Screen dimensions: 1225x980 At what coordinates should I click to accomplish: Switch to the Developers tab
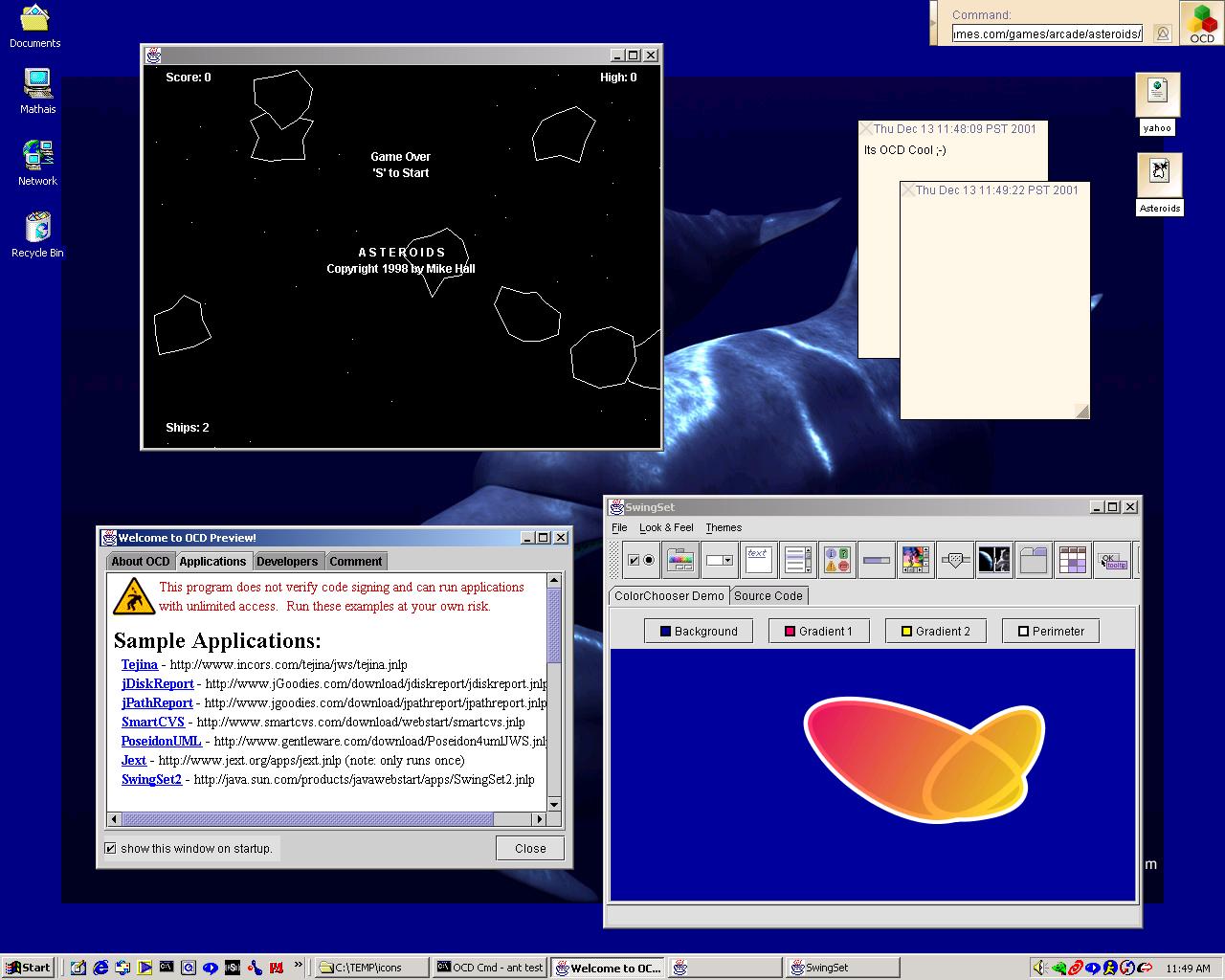click(x=286, y=561)
